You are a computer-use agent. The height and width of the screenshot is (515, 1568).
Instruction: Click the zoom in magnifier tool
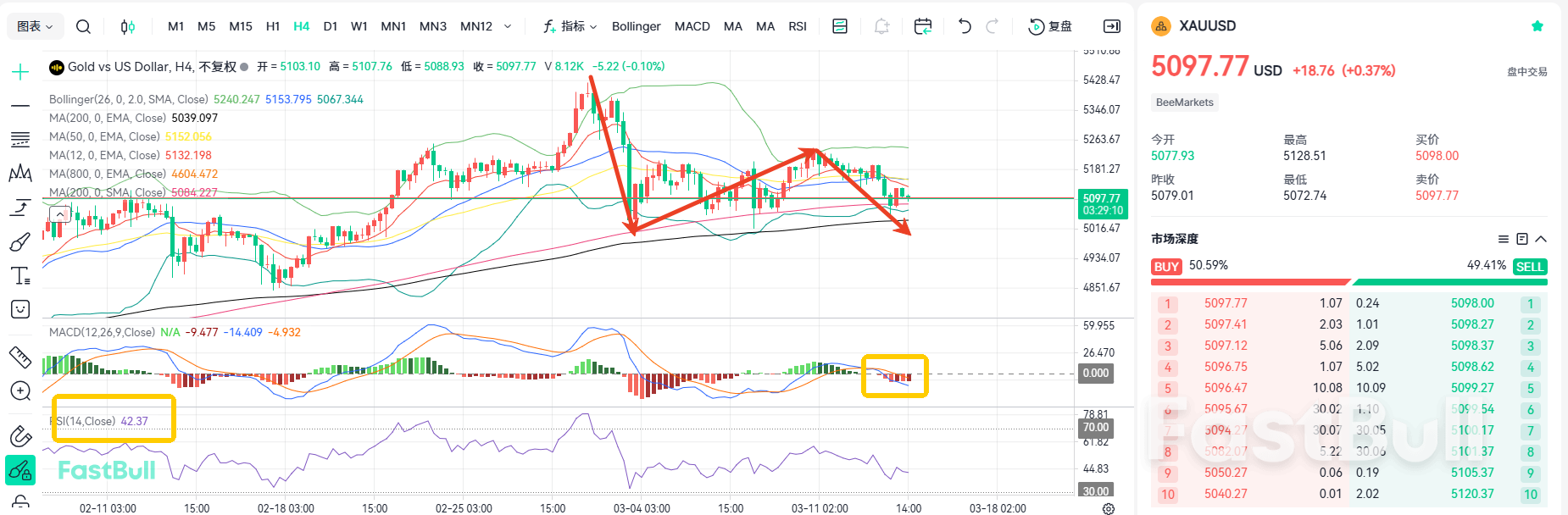click(20, 390)
